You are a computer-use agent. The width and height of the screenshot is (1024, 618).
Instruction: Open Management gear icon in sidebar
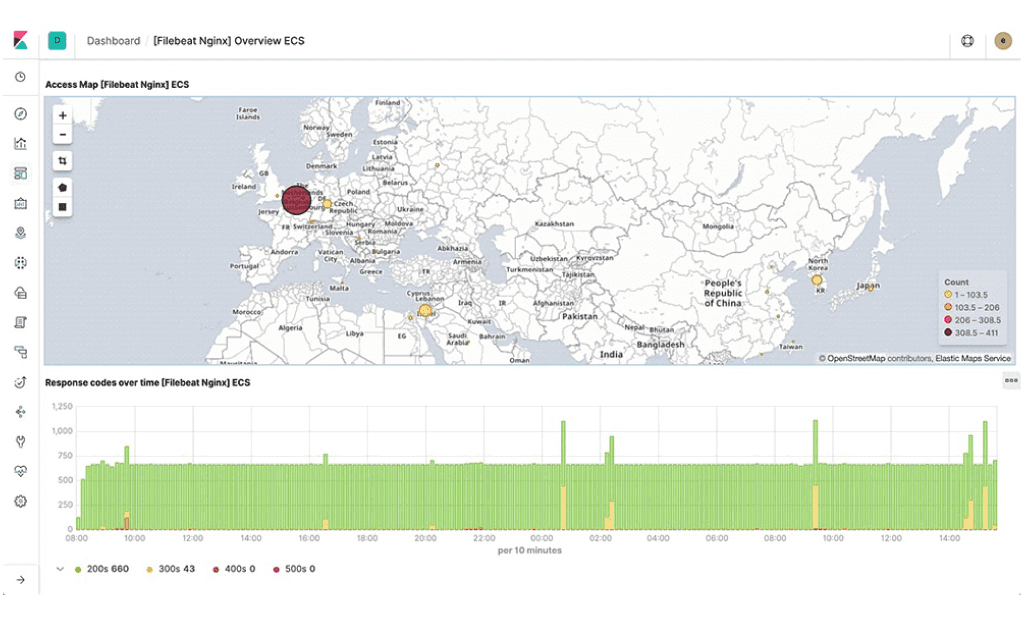(x=20, y=501)
